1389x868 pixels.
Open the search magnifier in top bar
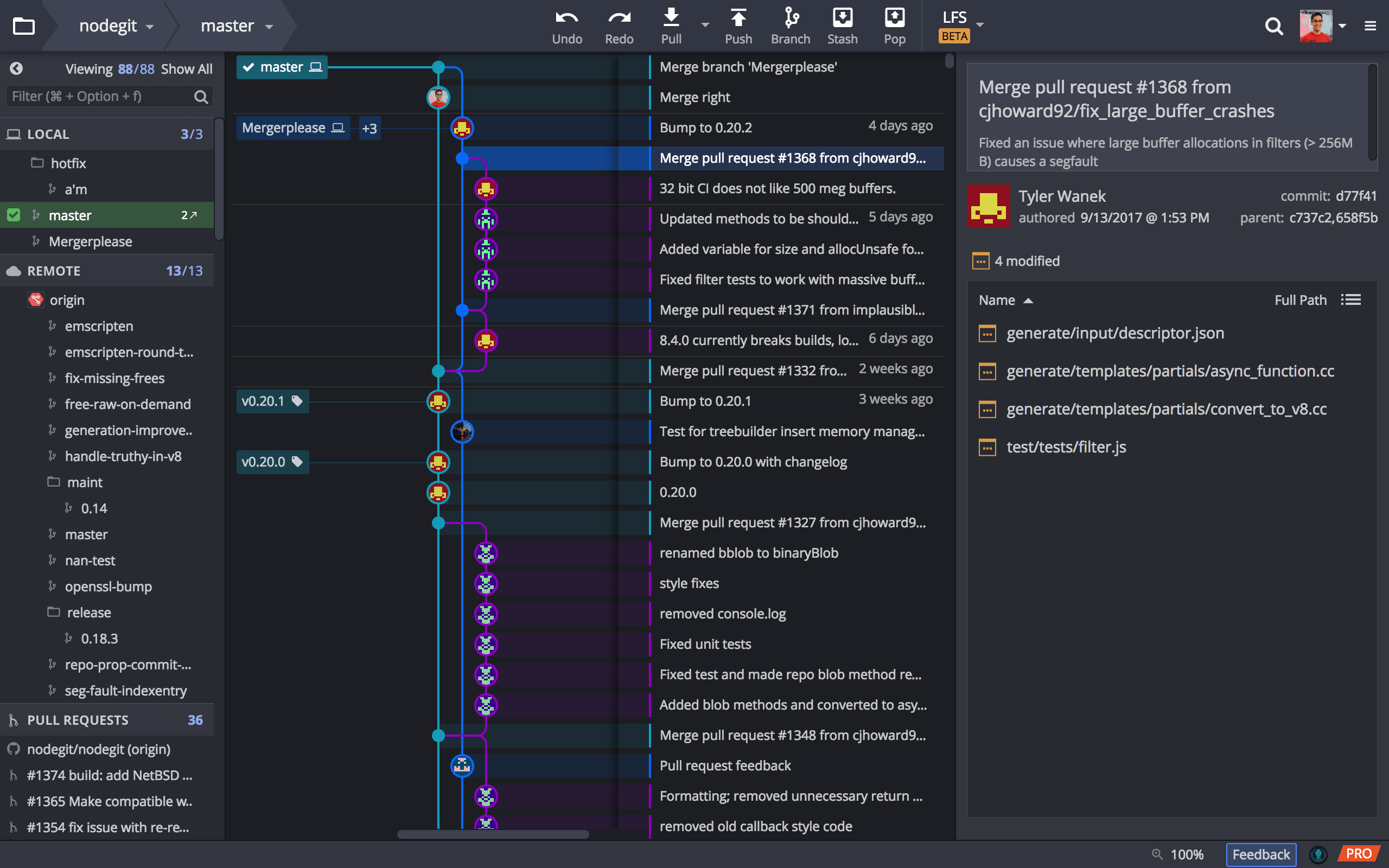tap(1273, 26)
